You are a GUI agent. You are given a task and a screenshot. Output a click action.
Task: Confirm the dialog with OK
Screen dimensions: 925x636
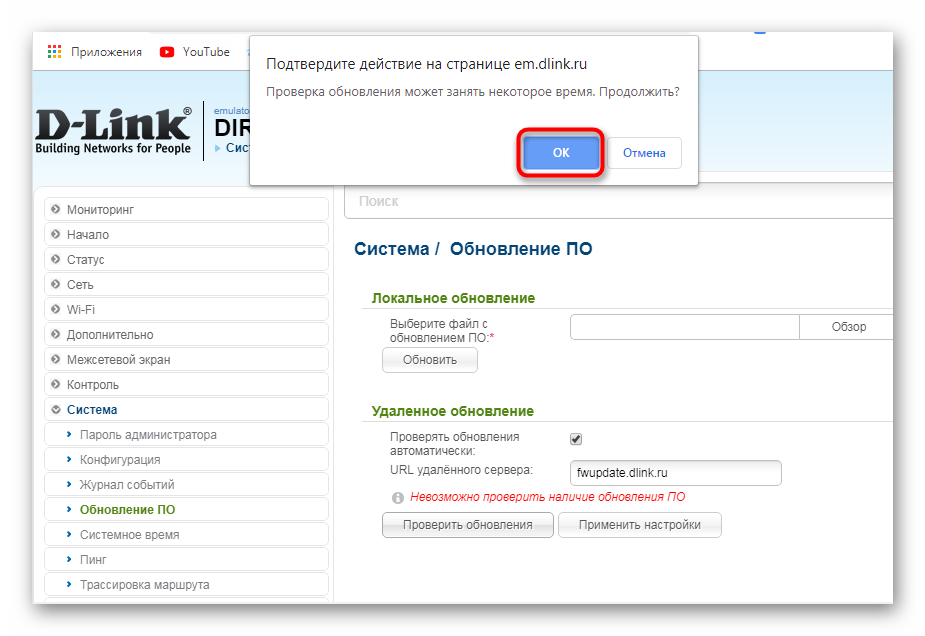click(x=560, y=153)
